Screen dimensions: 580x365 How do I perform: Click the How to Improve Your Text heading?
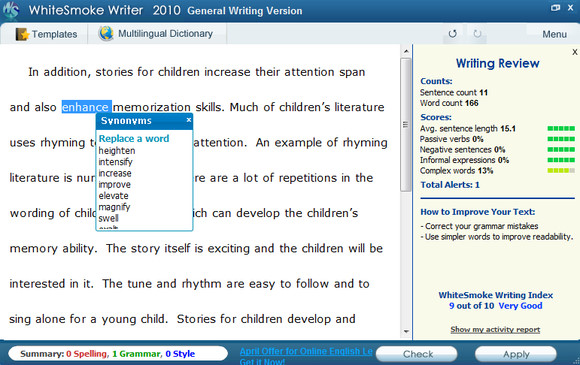pyautogui.click(x=478, y=212)
